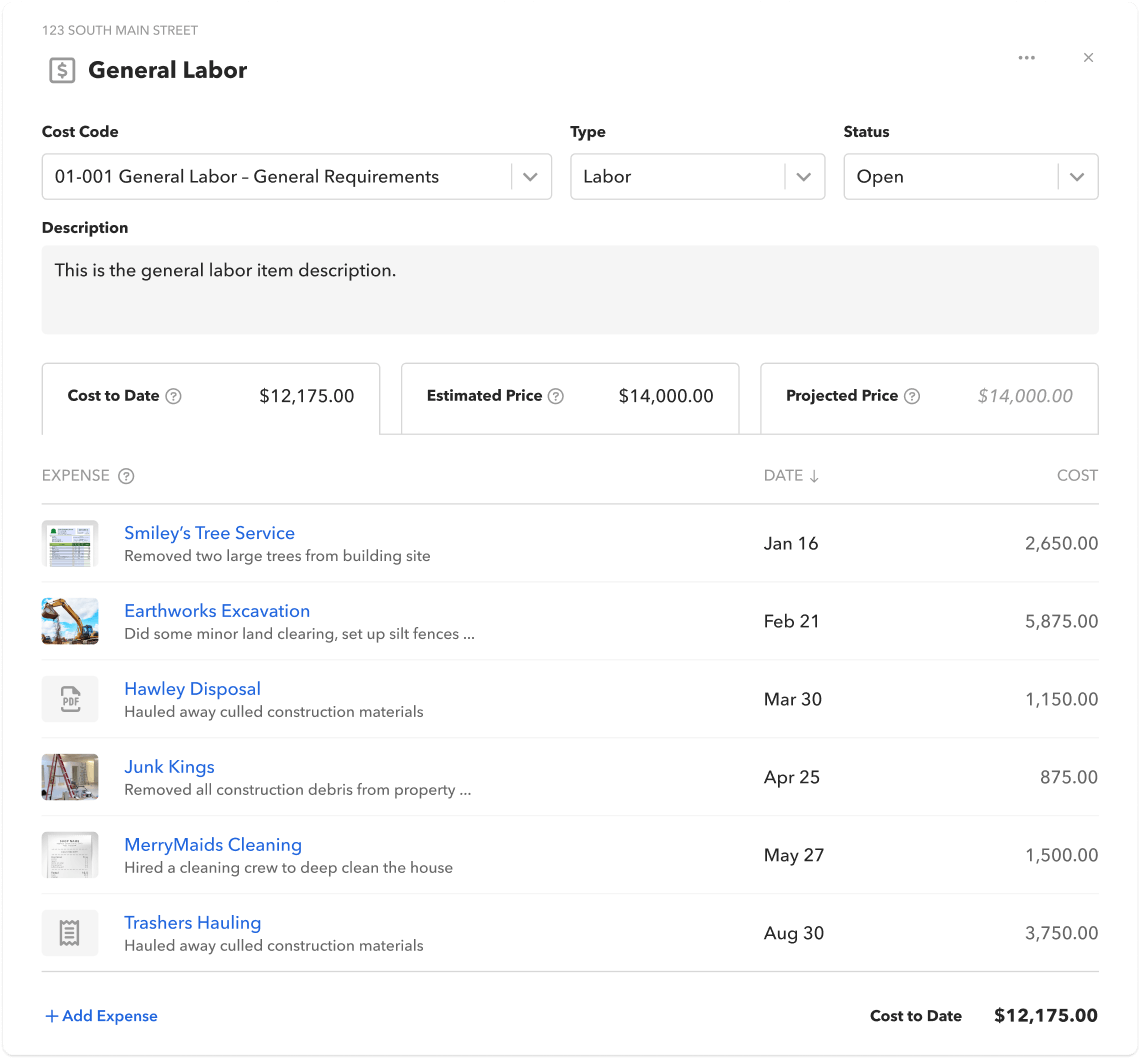This screenshot has height=1059, width=1141.
Task: Click the dollar sign icon beside General Labor
Action: click(x=62, y=70)
